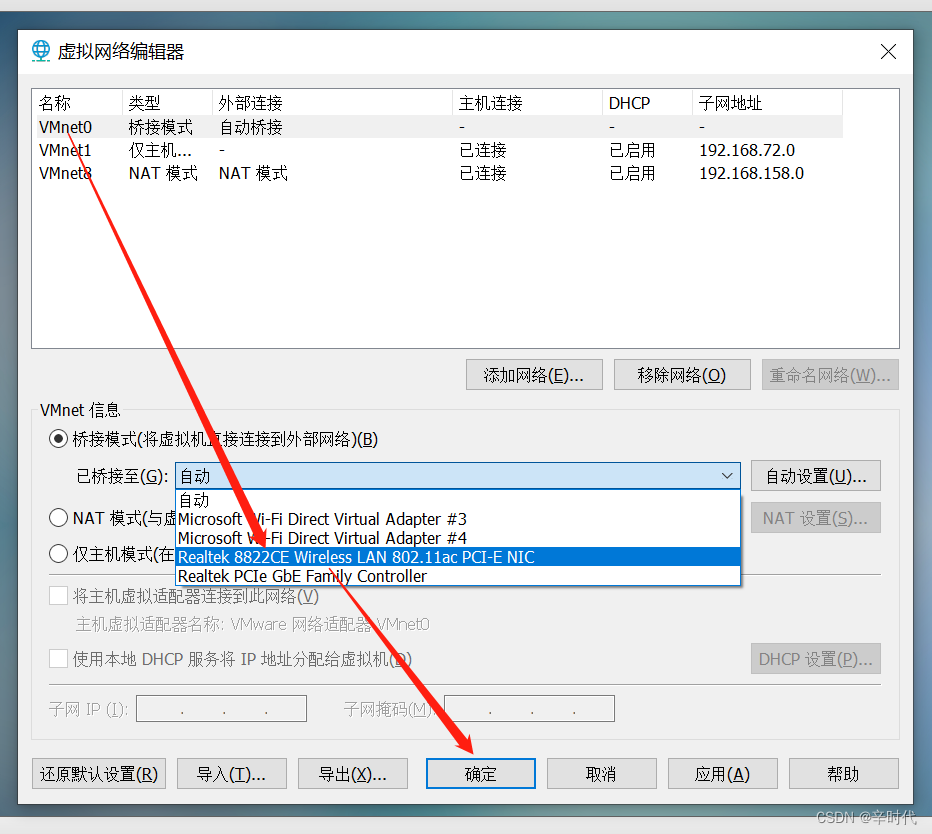Viewport: 932px width, 834px height.
Task: Choose Realtek 8822CE Wireless LAN adapter option
Action: click(x=458, y=557)
